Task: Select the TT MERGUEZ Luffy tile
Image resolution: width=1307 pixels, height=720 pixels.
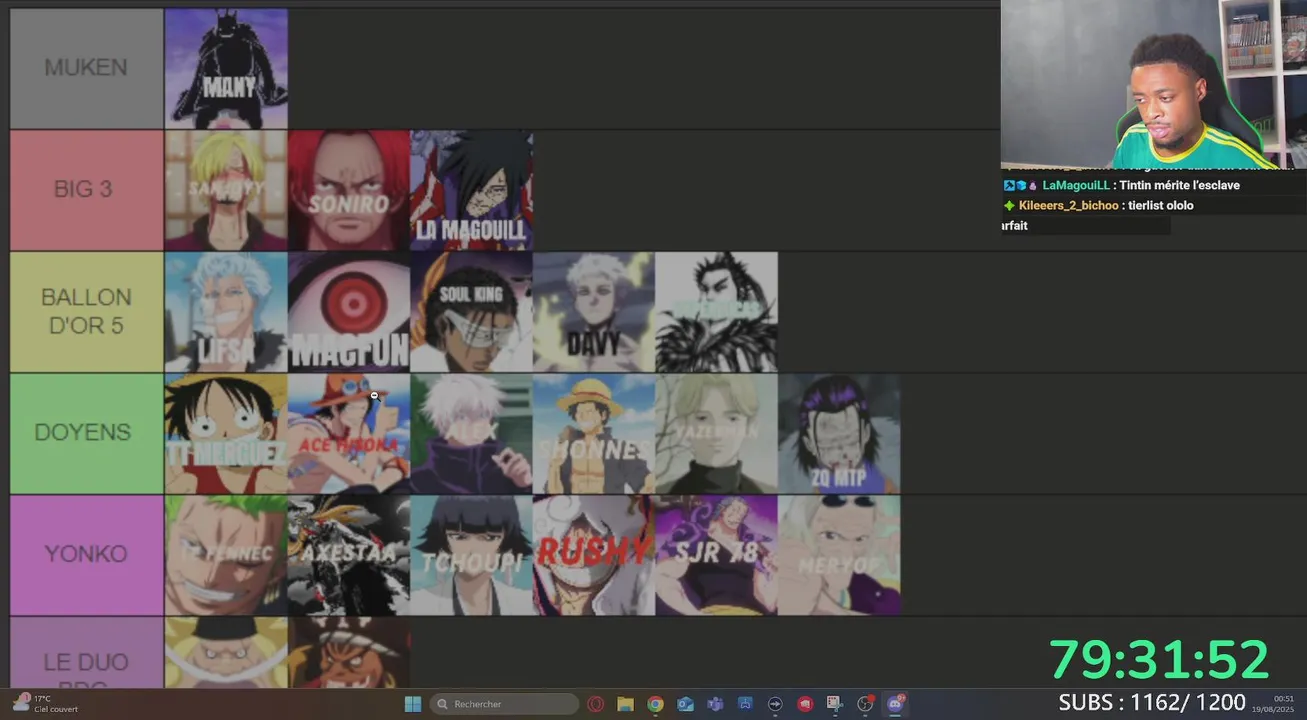Action: click(226, 434)
